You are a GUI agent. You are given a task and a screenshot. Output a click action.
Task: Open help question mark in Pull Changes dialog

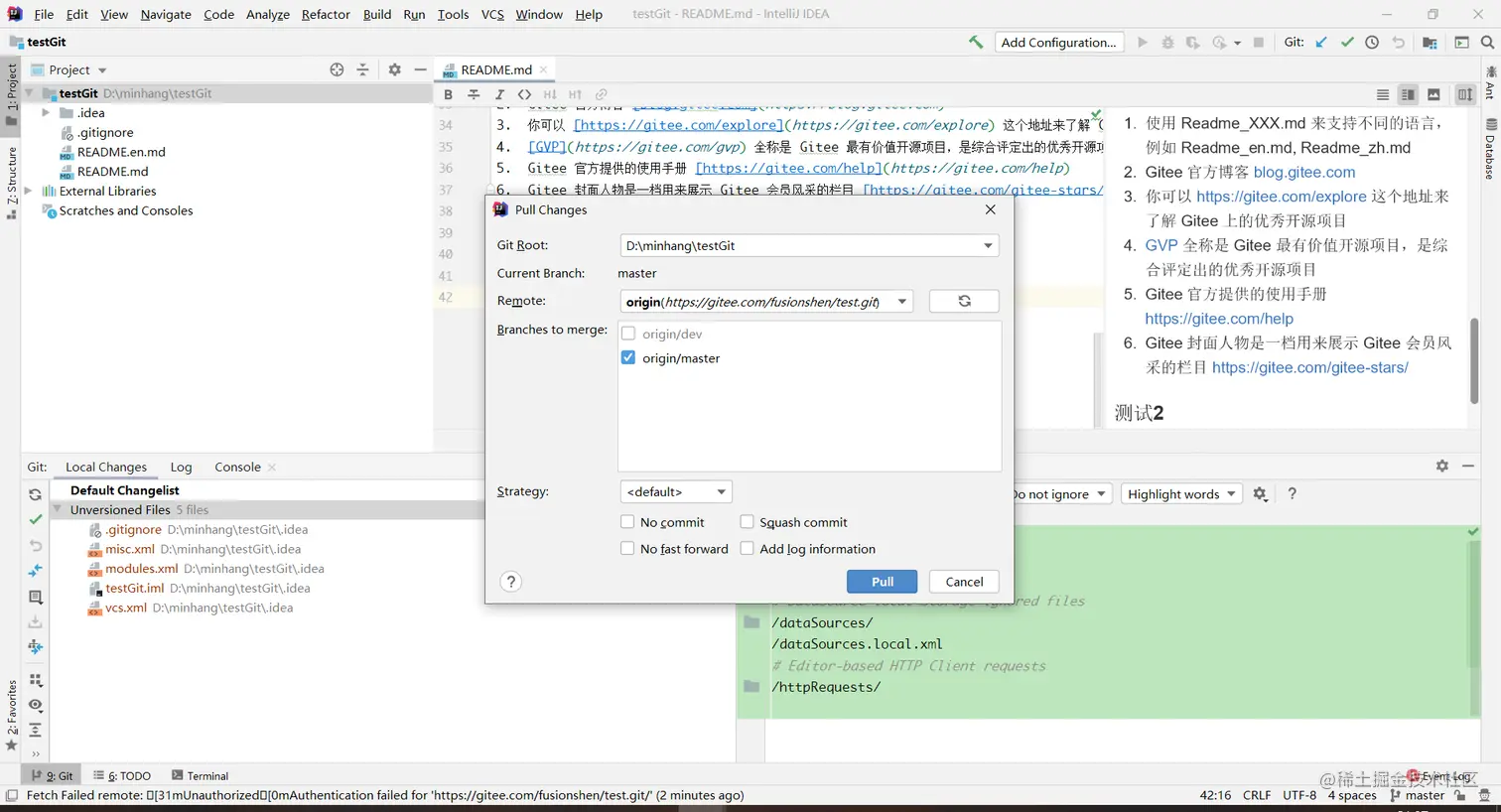coord(510,582)
